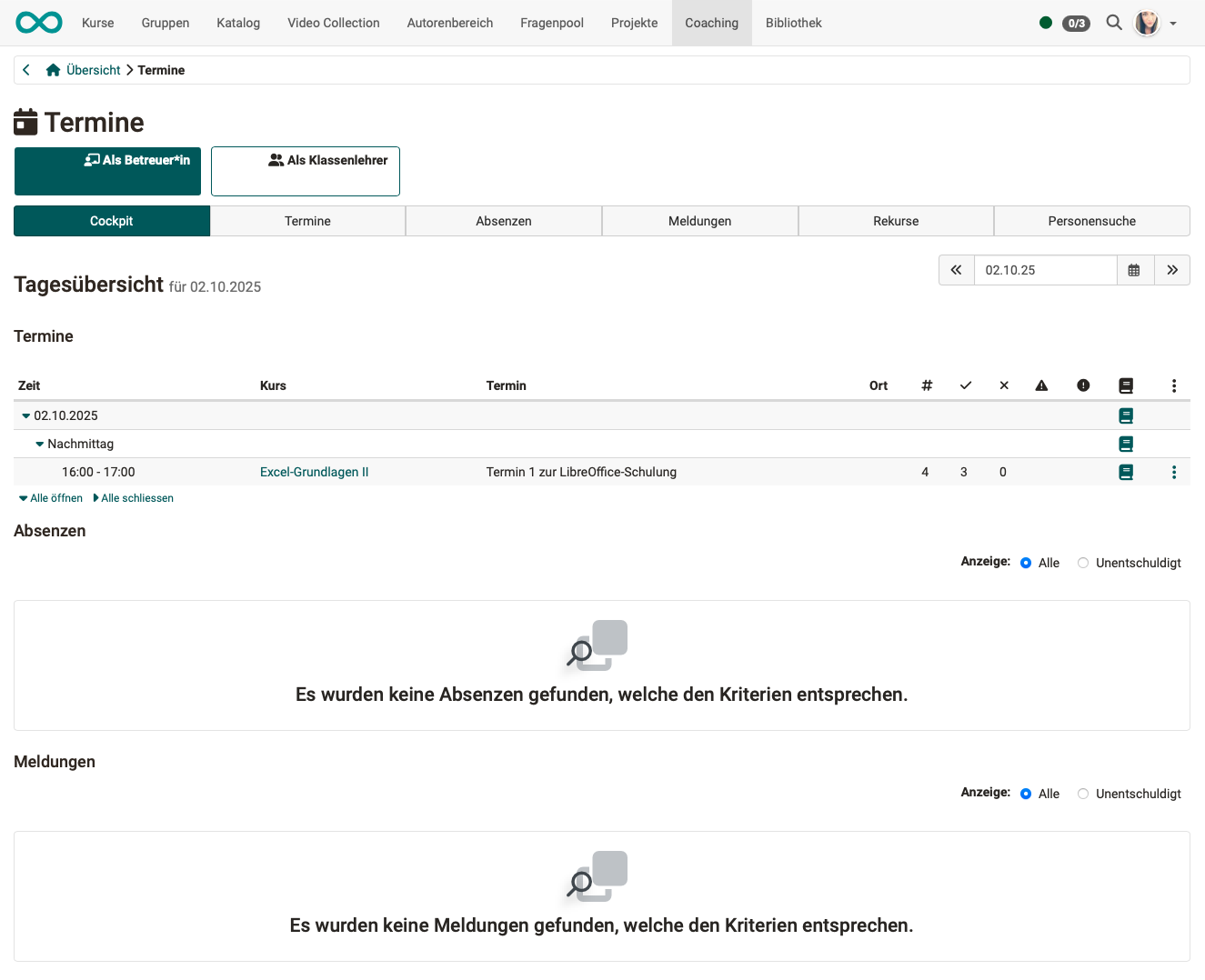Select Unentschuldigt radio under Meldungen
The width and height of the screenshot is (1205, 980).
pos(1083,794)
